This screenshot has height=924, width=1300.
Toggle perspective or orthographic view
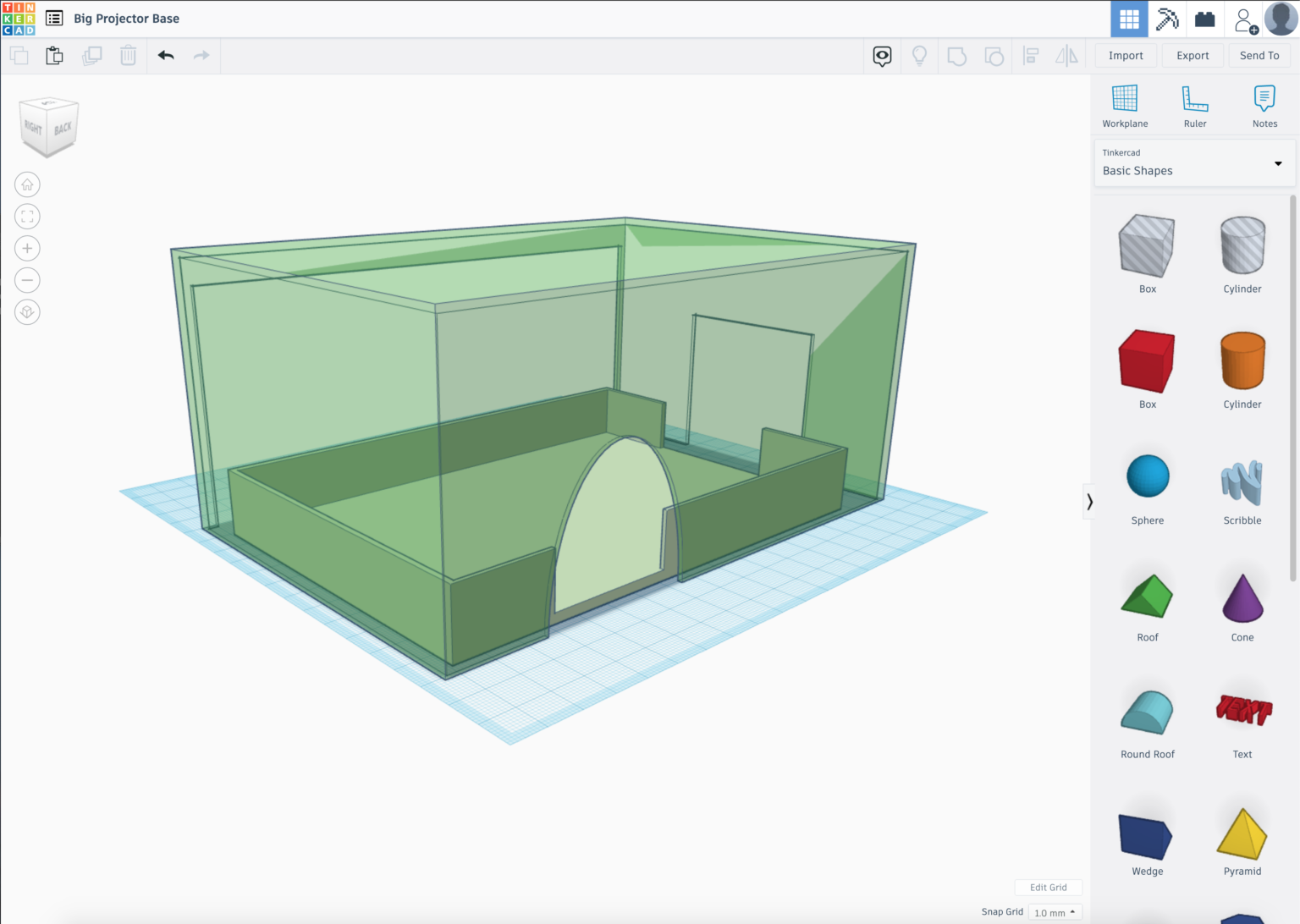[27, 312]
